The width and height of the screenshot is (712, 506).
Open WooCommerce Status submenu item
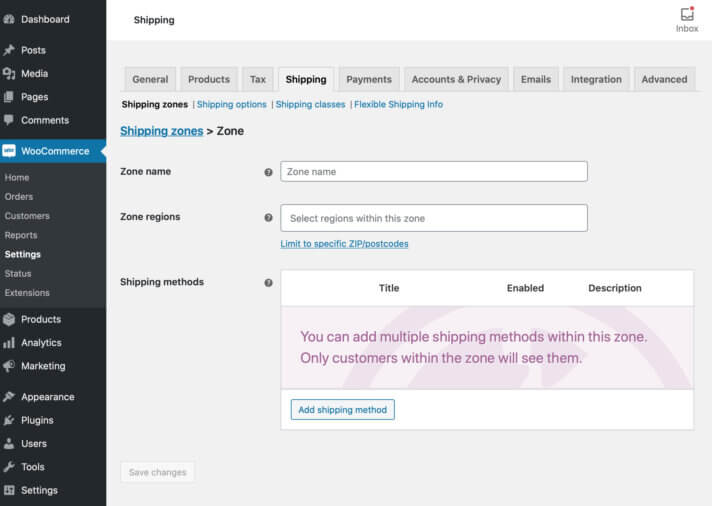coord(18,273)
